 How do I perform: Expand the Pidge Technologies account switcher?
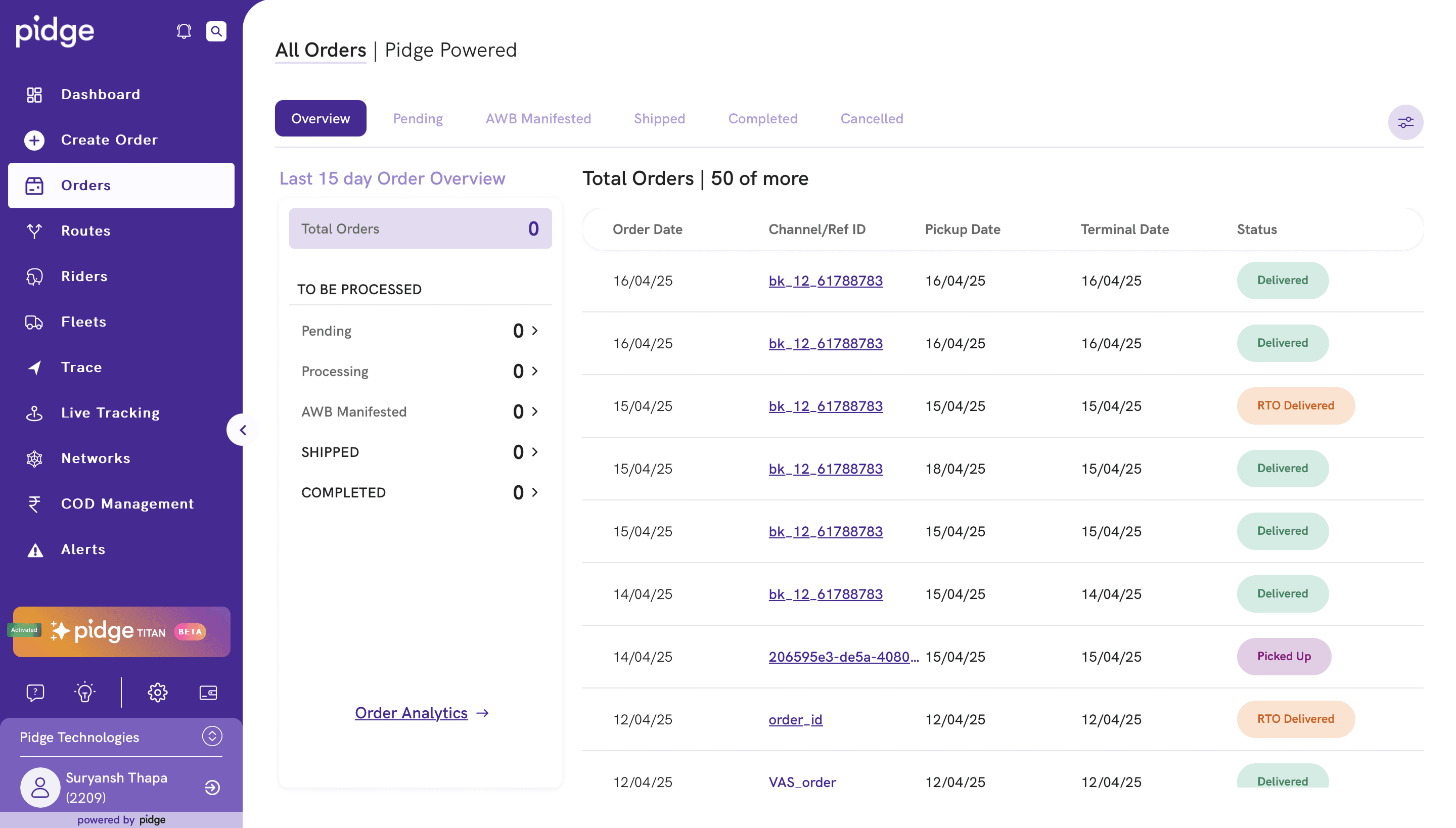pyautogui.click(x=212, y=736)
